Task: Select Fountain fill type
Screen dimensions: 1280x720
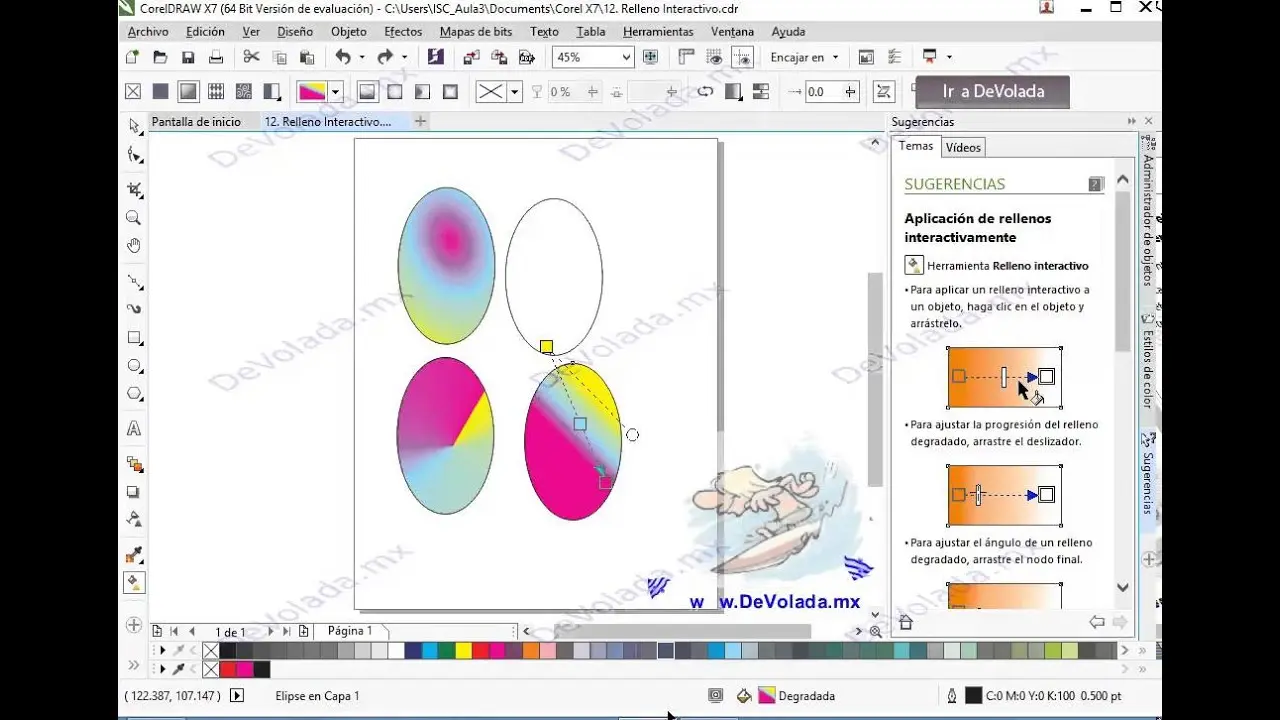Action: click(x=188, y=91)
